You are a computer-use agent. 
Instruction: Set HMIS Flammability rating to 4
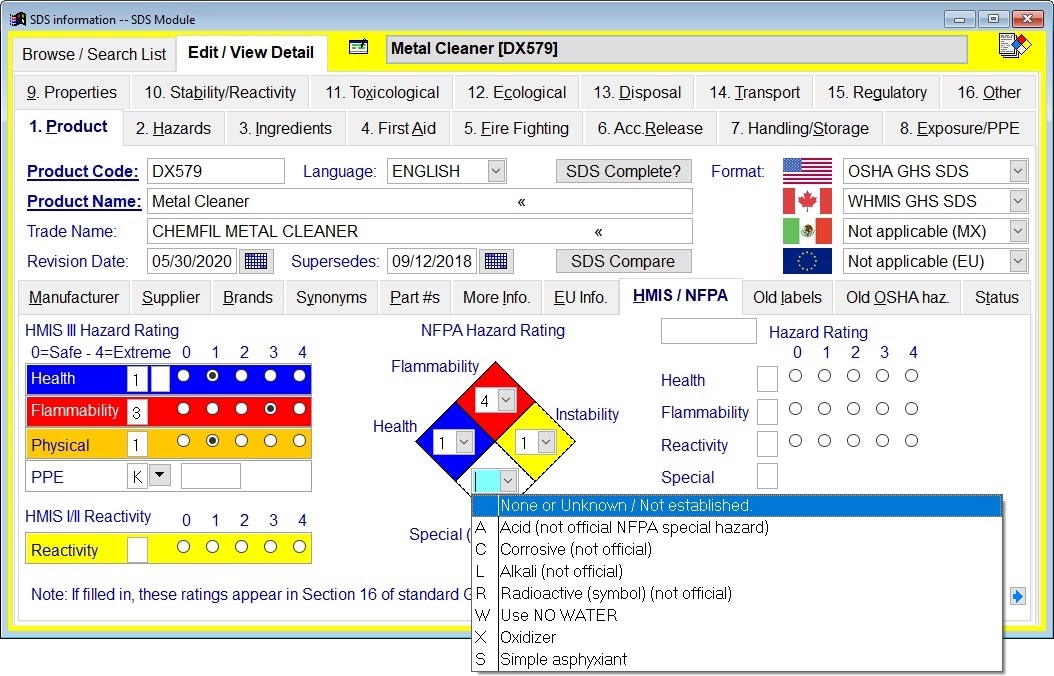tap(300, 409)
